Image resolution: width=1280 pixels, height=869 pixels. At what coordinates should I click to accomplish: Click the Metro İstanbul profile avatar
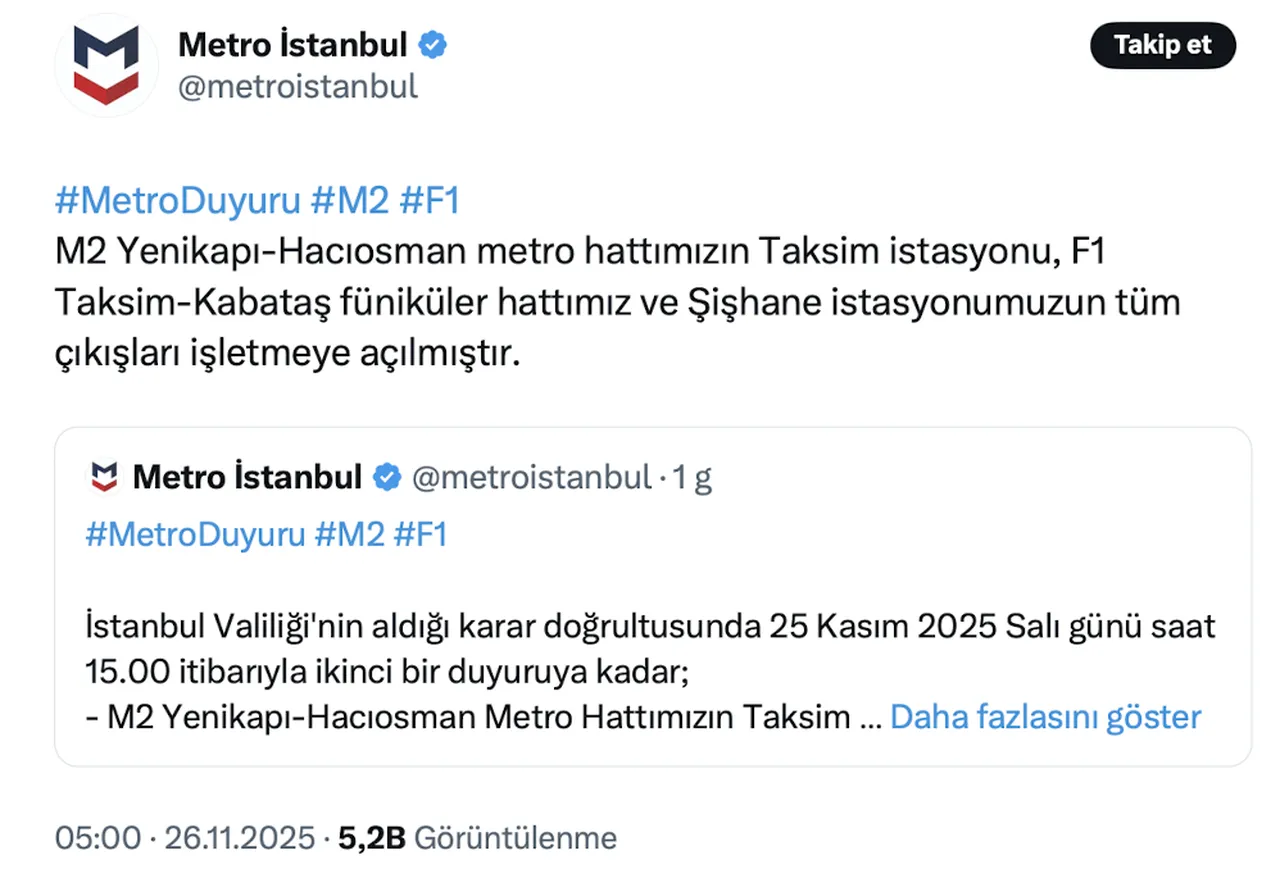tap(106, 64)
